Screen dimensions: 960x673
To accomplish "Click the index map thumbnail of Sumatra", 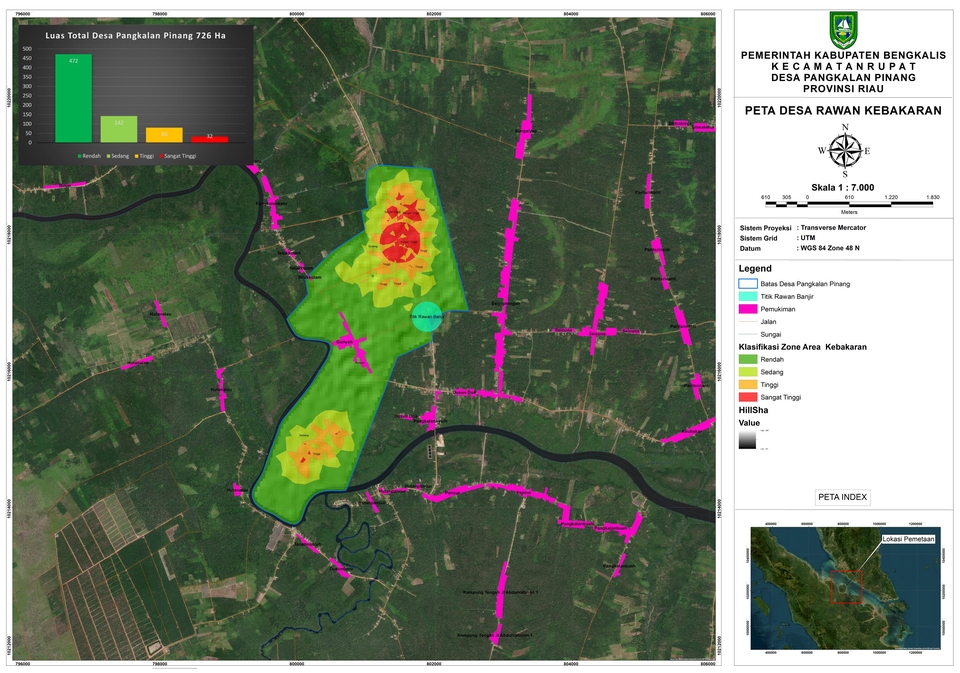I will [x=846, y=588].
